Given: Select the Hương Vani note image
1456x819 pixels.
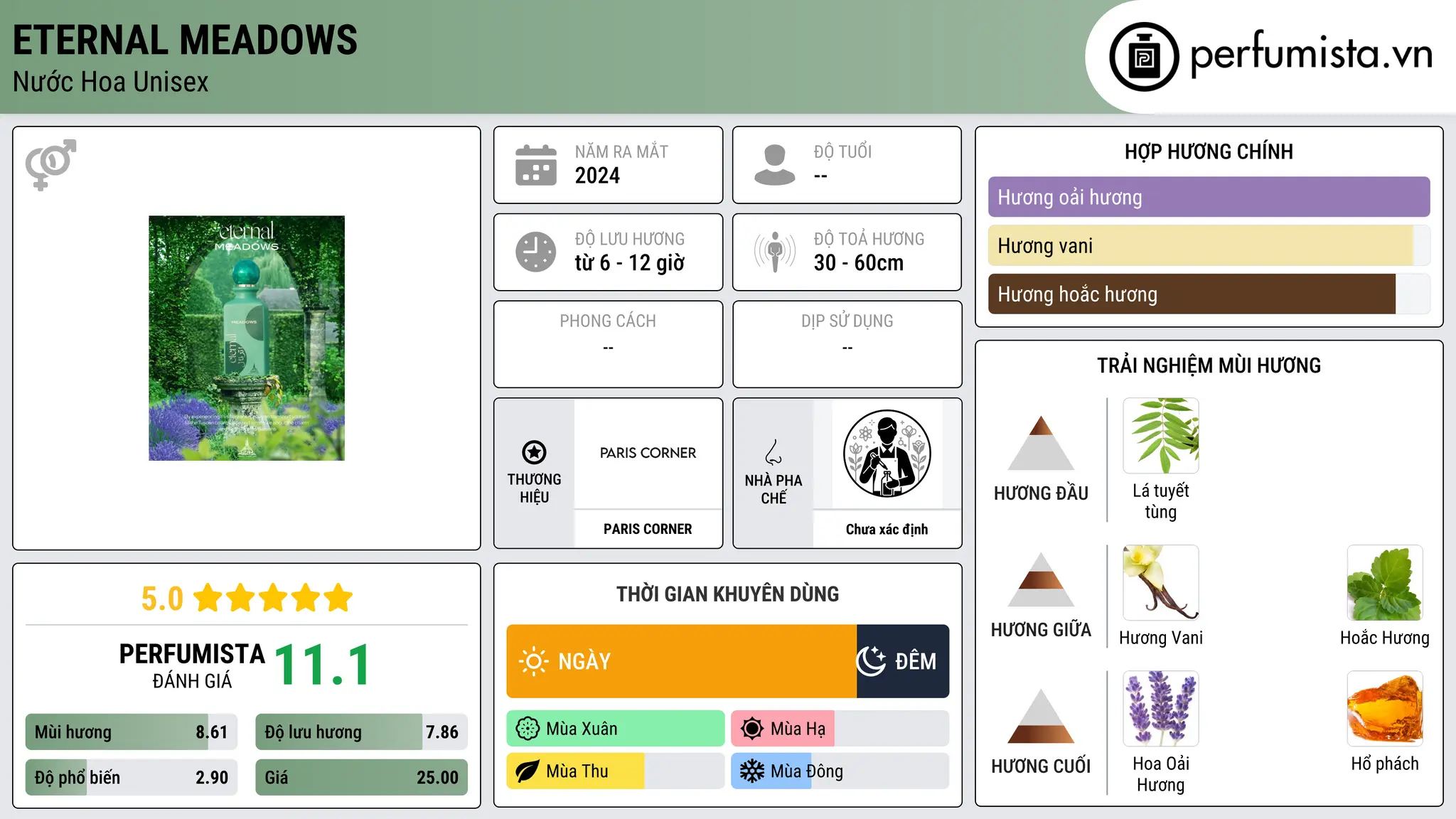Looking at the screenshot, I should [1161, 583].
